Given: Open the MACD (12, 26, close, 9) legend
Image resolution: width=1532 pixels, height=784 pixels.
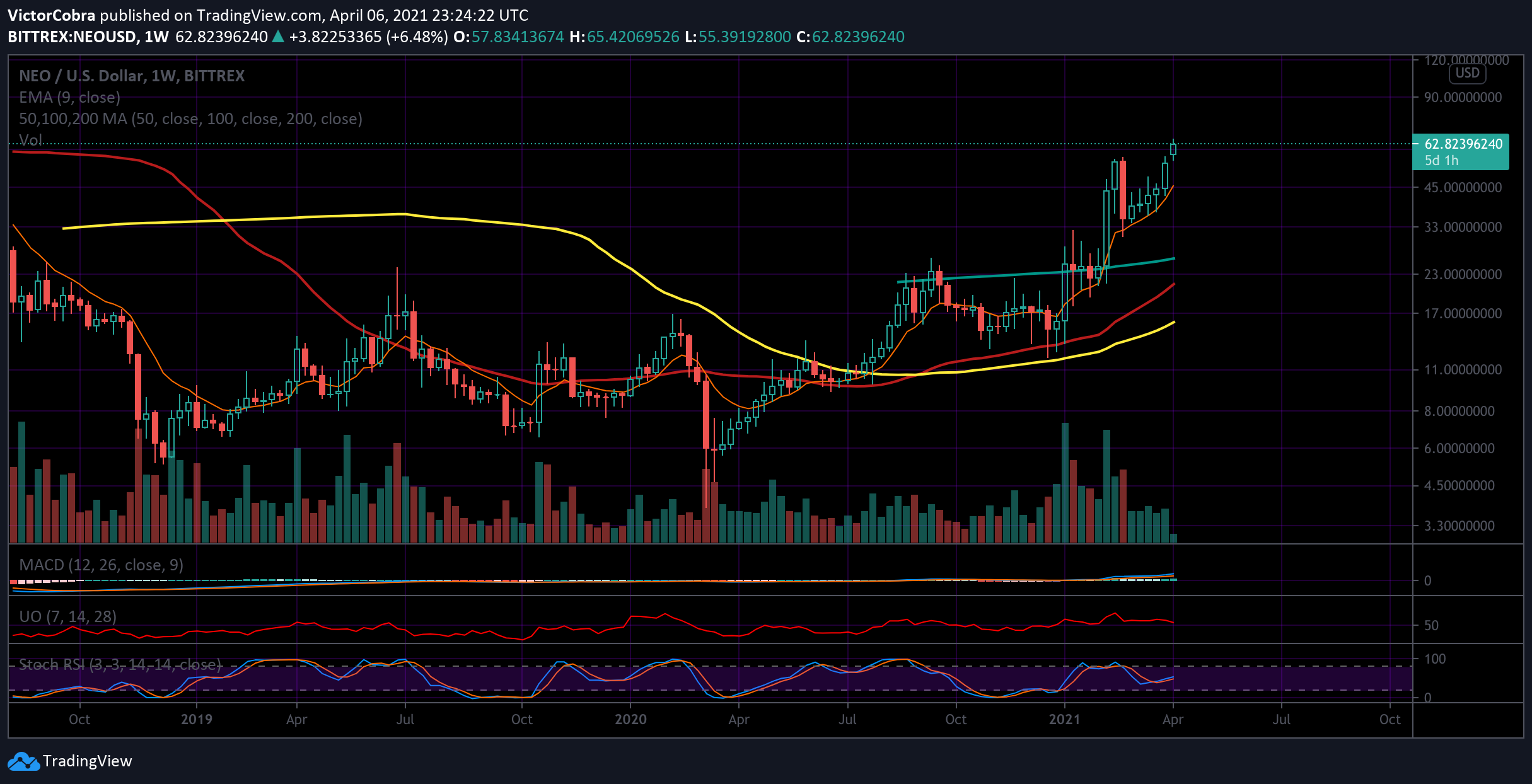Looking at the screenshot, I should coord(101,565).
